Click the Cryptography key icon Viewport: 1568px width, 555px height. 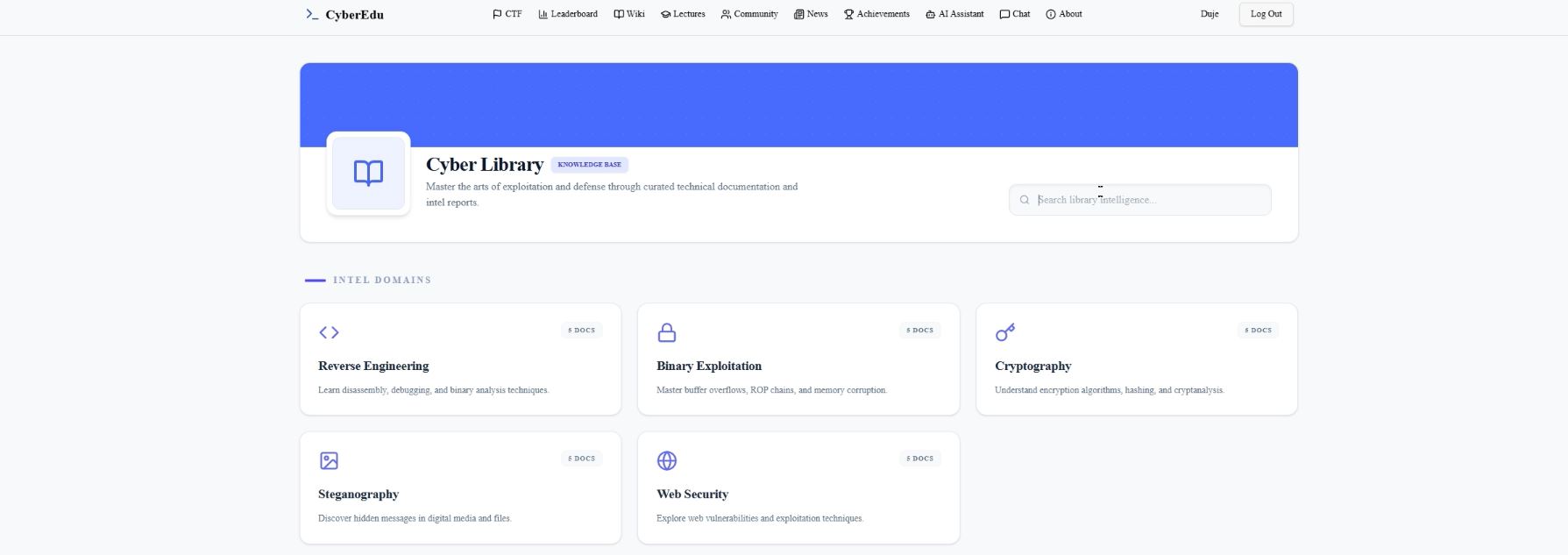click(1005, 332)
